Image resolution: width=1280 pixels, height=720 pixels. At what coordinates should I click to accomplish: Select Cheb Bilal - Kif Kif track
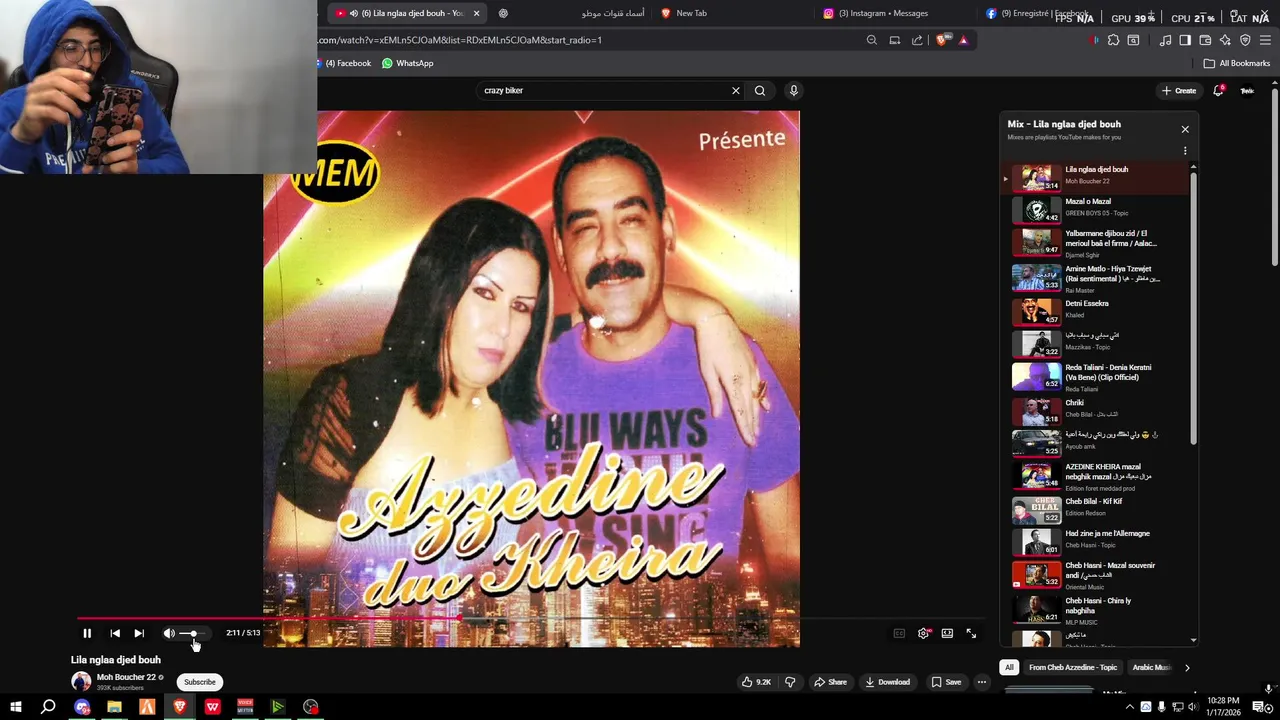tap(1098, 508)
